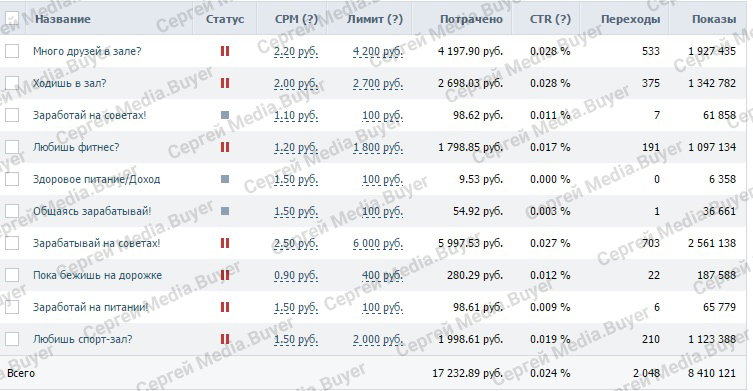Check the box for Здоровое питание/Доход
The height and width of the screenshot is (391, 753).
pyautogui.click(x=12, y=179)
